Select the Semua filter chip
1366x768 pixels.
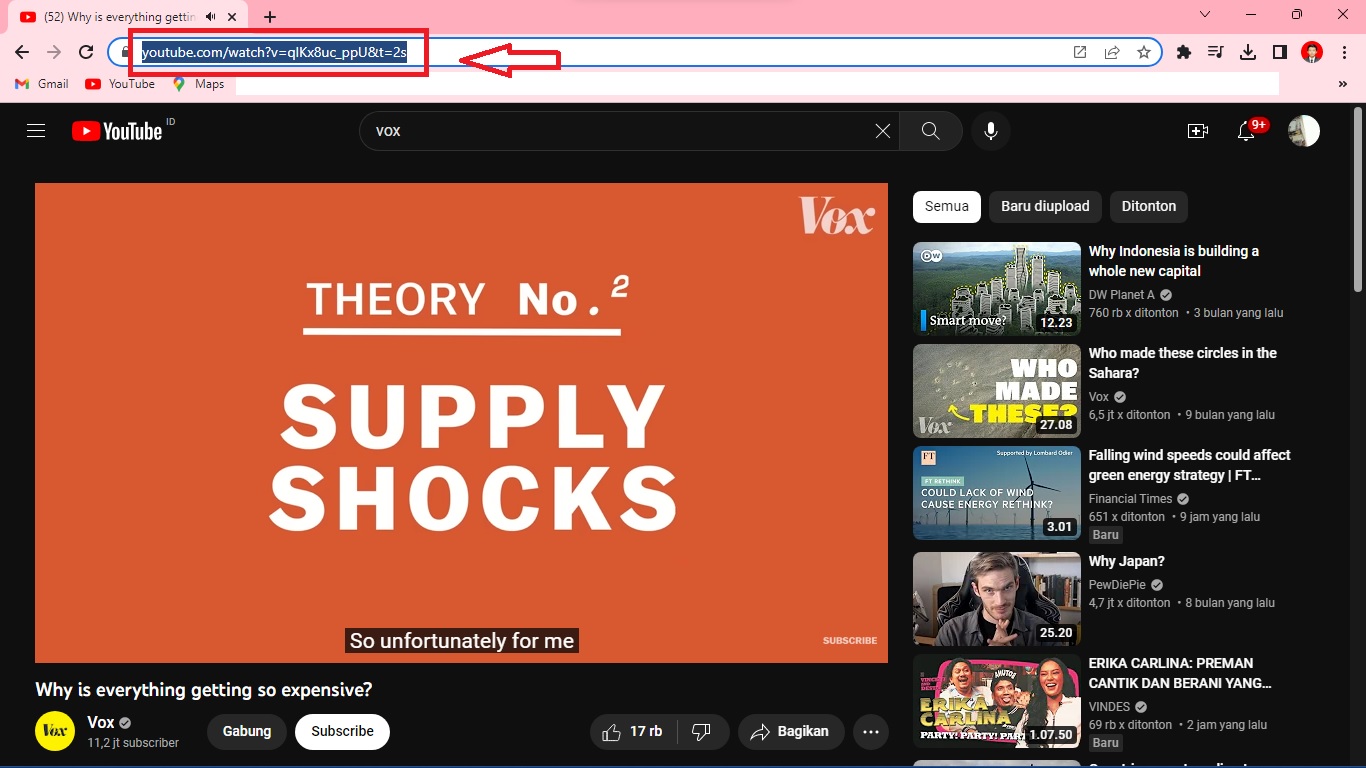(x=947, y=206)
